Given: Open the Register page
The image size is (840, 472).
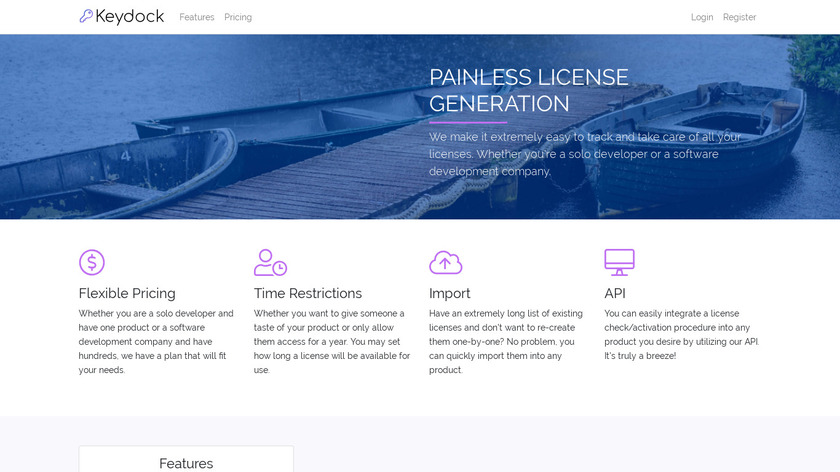Looking at the screenshot, I should pos(739,17).
